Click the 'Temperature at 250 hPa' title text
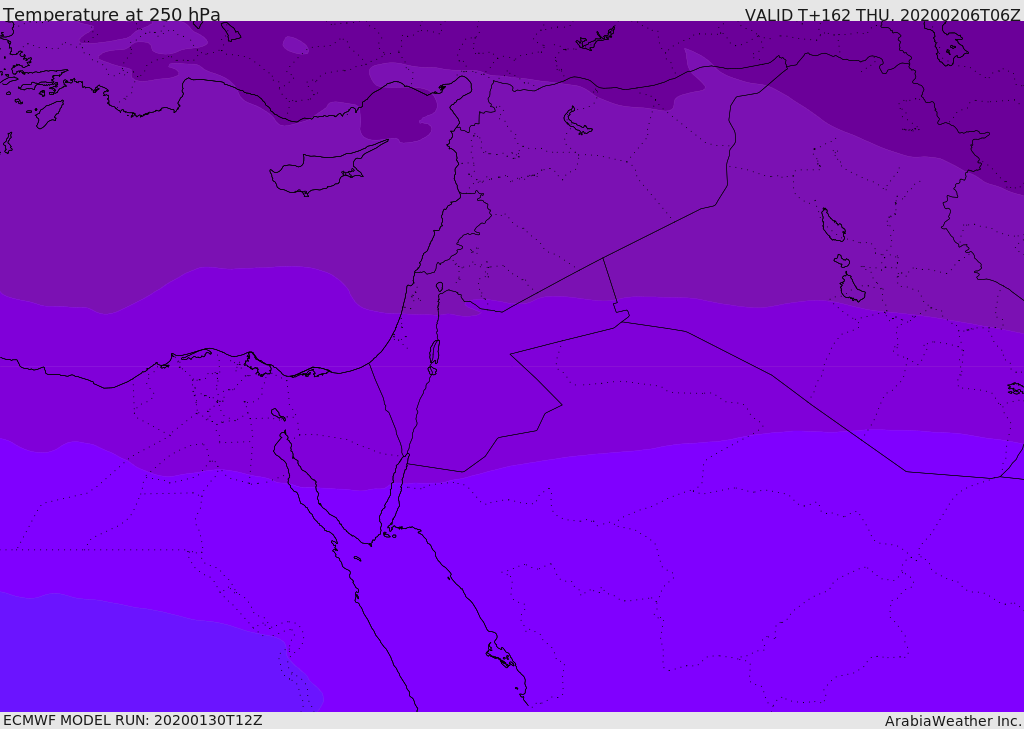1024x729 pixels. 112,14
